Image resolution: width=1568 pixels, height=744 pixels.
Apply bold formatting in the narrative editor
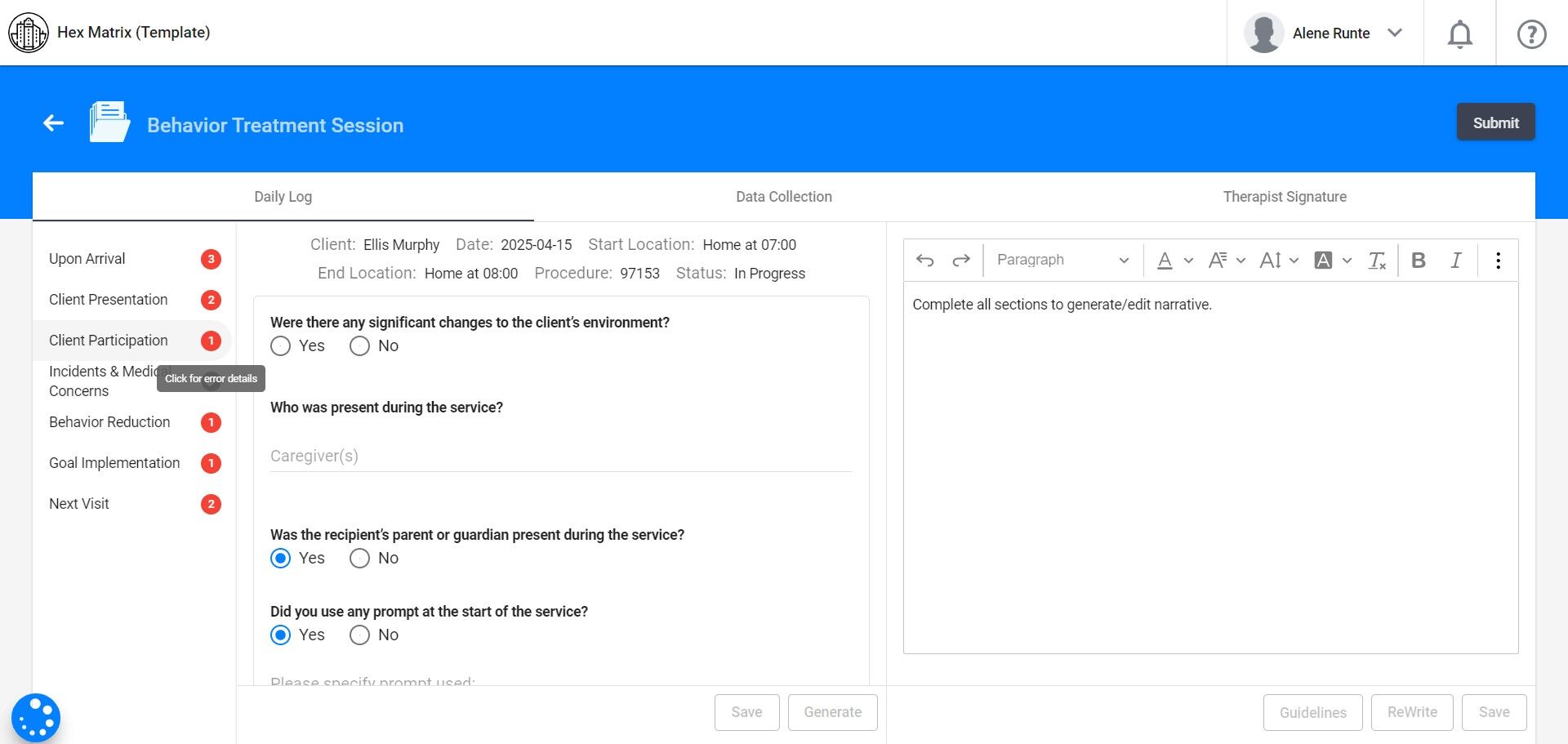pos(1419,260)
